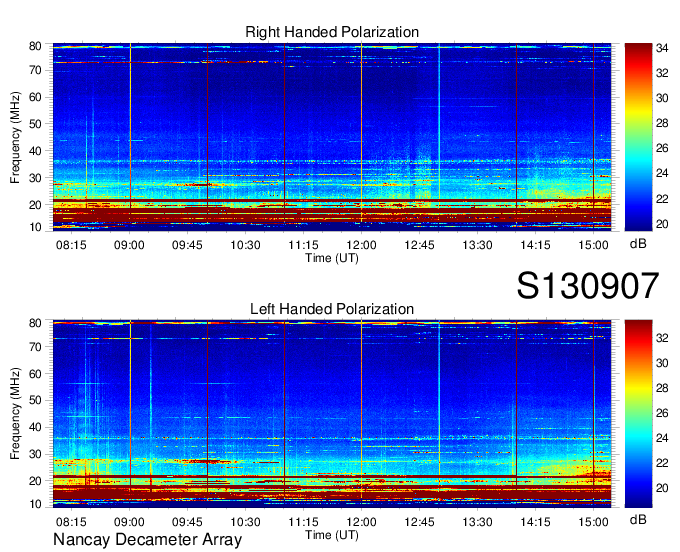Image resolution: width=680 pixels, height=552 pixels.
Task: Click the 15:00 tick label on top plot
Action: (x=593, y=245)
